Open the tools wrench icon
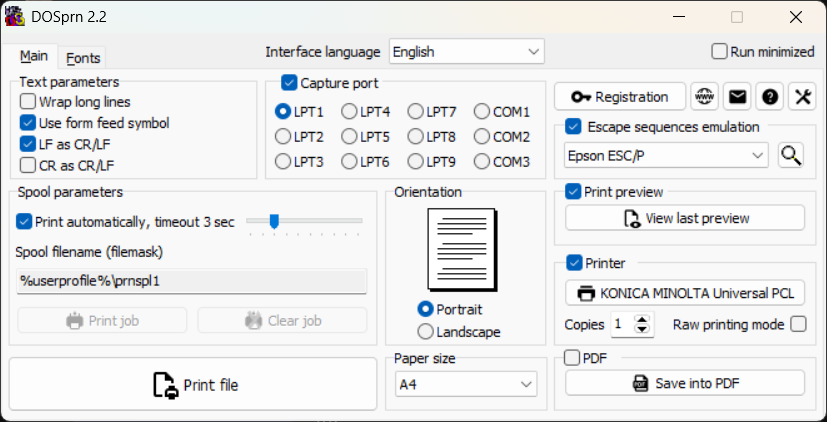This screenshot has width=827, height=422. click(802, 97)
